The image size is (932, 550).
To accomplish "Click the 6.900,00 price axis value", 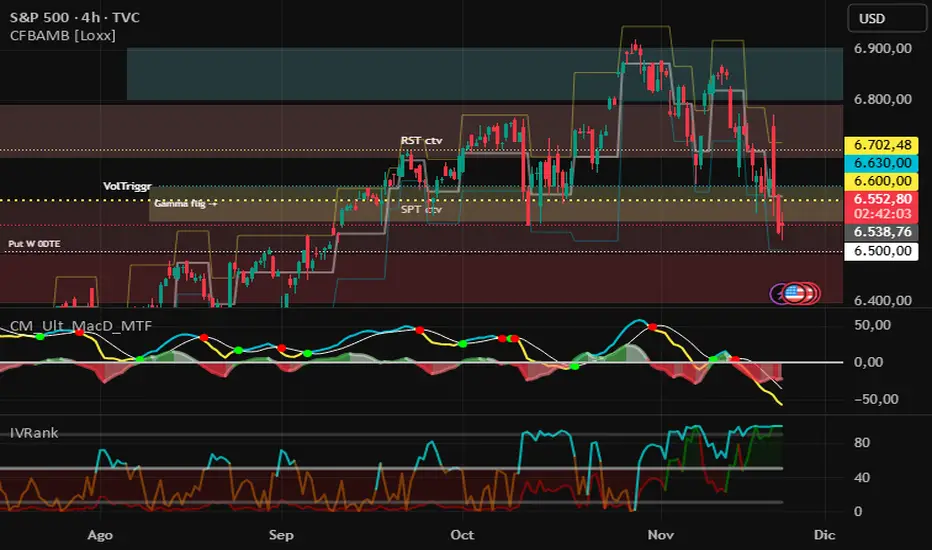I will click(x=883, y=49).
